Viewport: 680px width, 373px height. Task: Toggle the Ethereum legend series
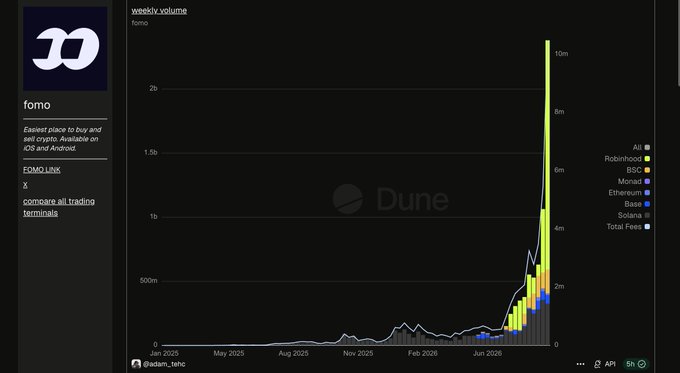[x=629, y=193]
